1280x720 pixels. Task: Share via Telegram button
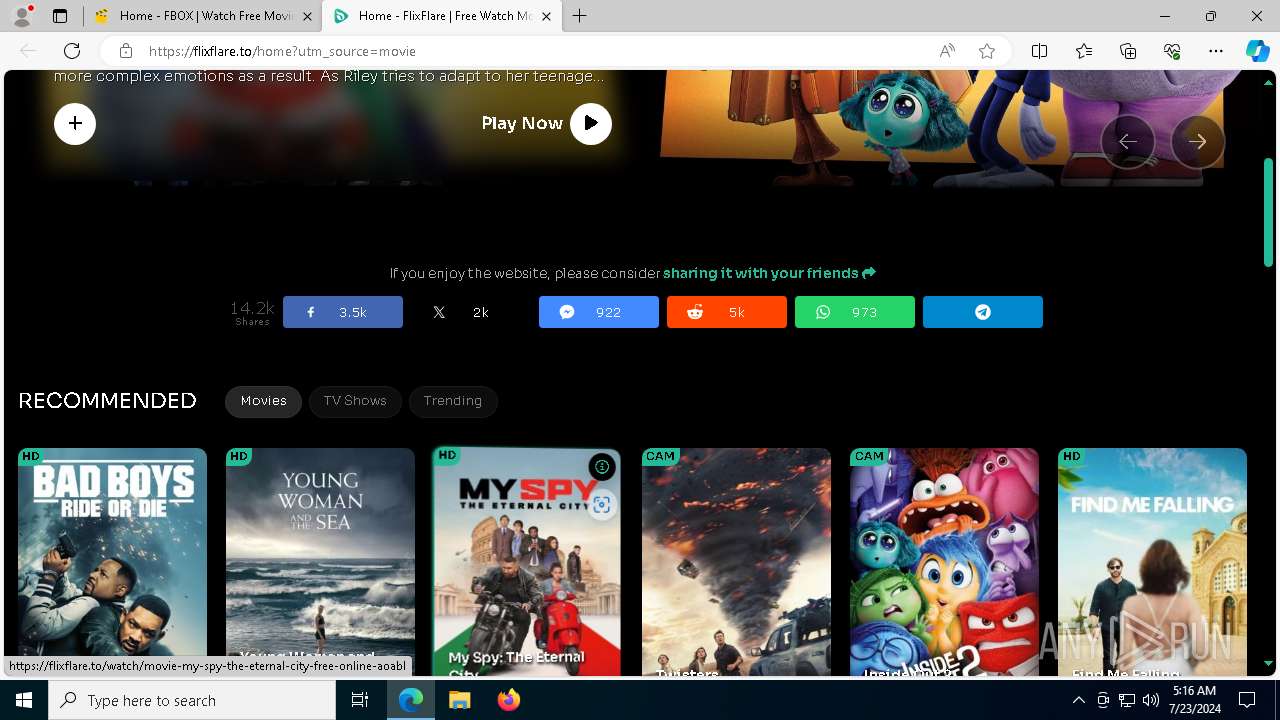[x=983, y=312]
